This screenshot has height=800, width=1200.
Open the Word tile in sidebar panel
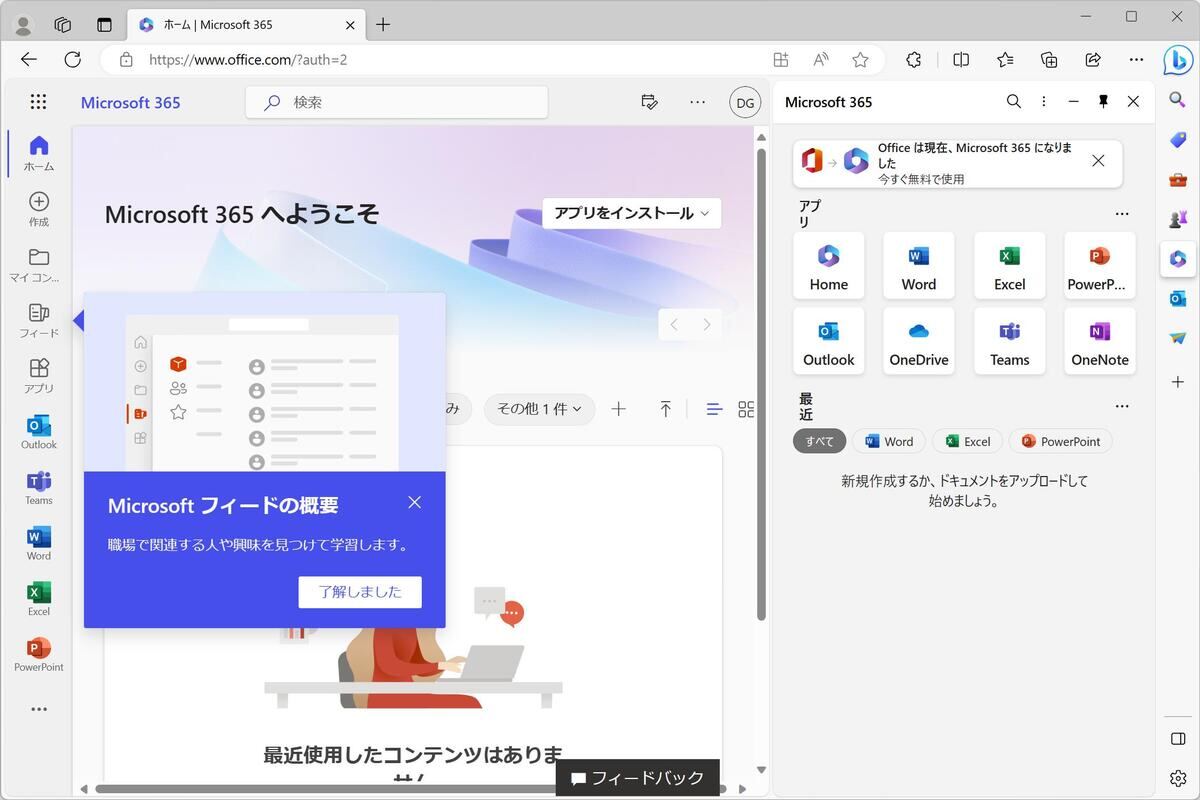[x=919, y=266]
